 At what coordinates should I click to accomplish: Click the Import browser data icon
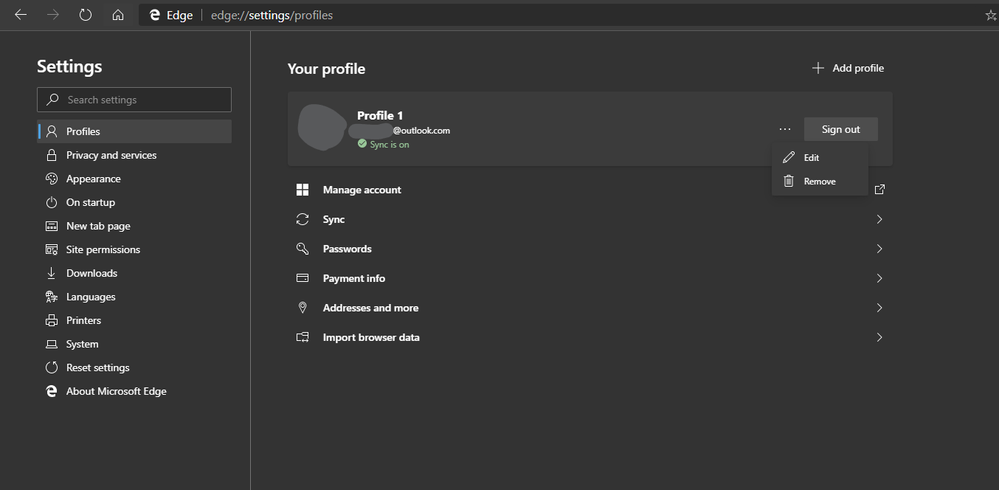coord(303,337)
